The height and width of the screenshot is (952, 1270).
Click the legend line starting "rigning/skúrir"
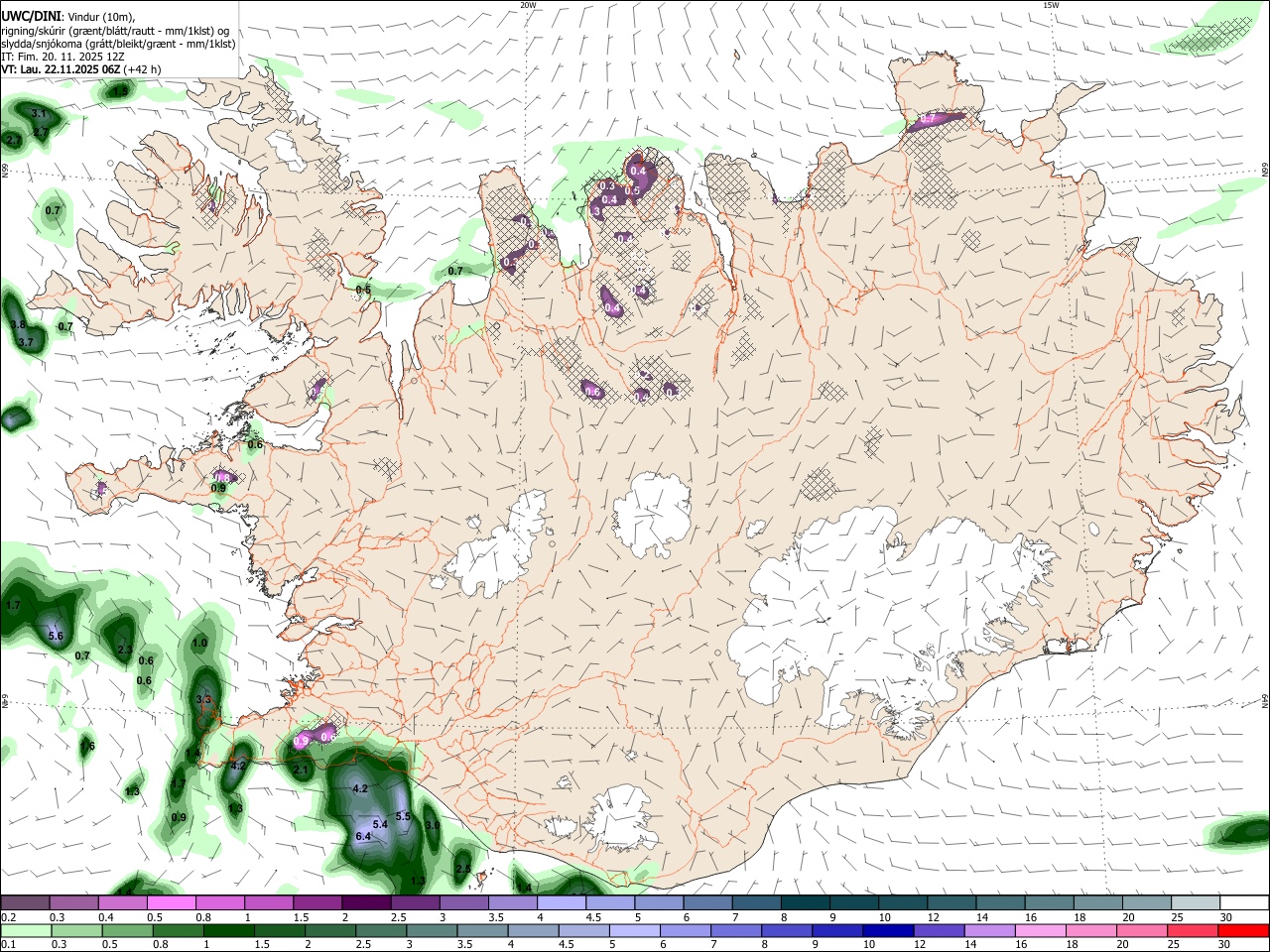[x=115, y=31]
